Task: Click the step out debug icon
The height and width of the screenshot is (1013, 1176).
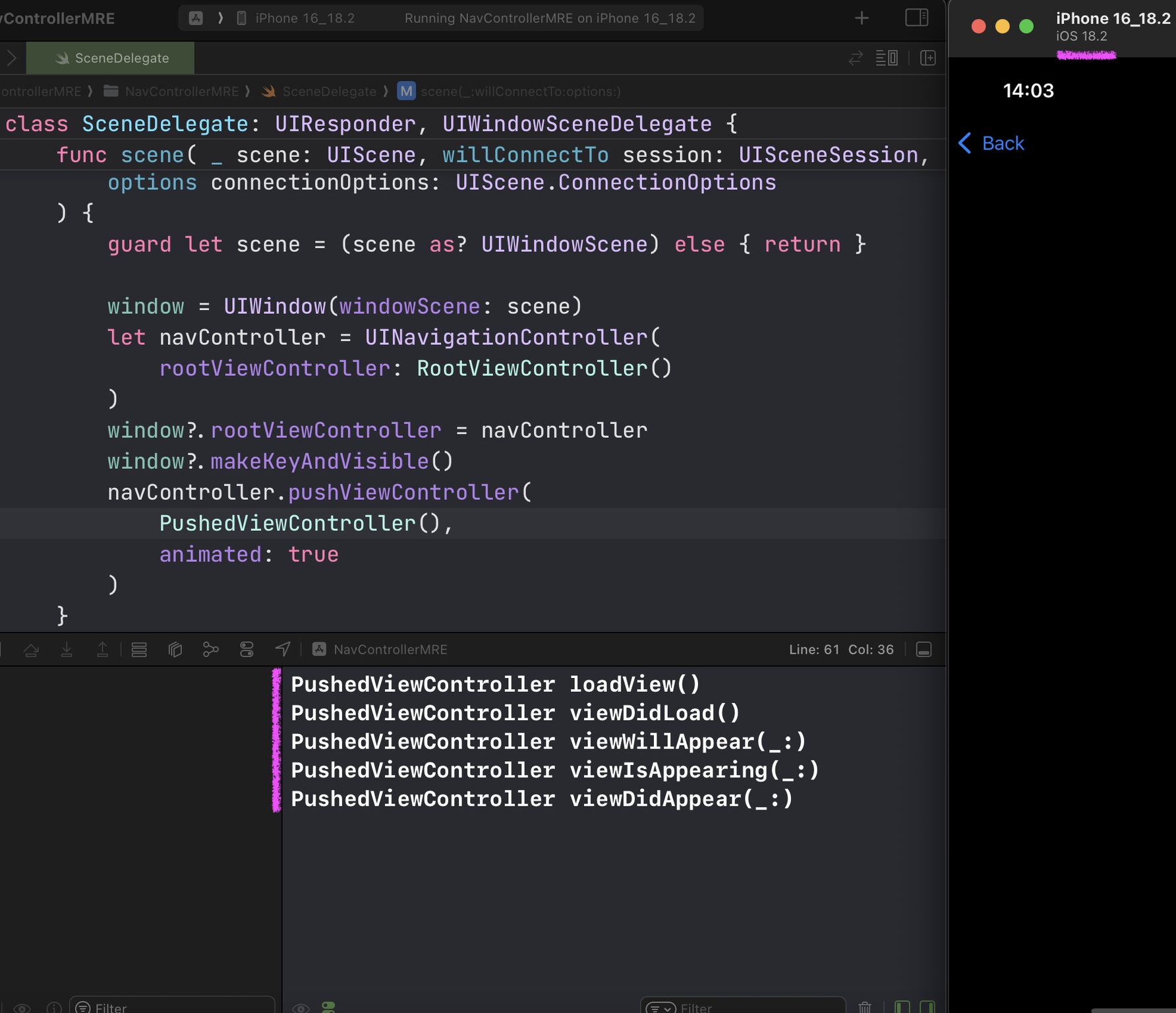Action: click(102, 650)
